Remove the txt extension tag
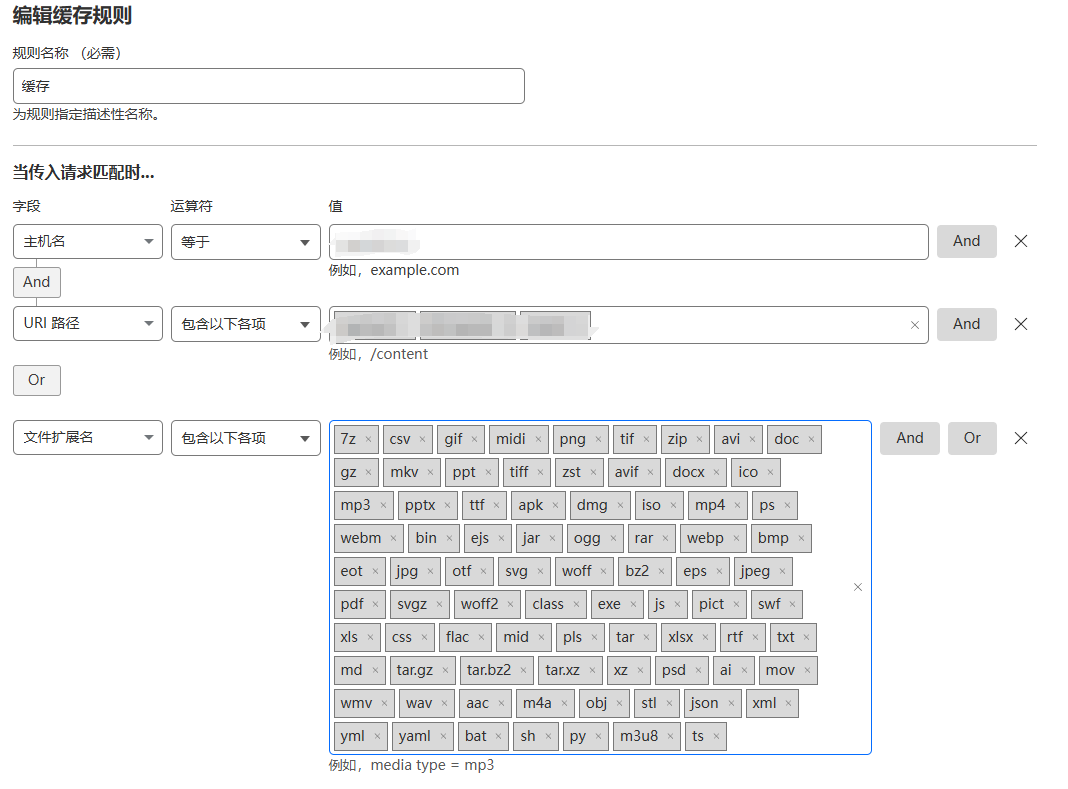This screenshot has width=1068, height=789. click(x=806, y=638)
